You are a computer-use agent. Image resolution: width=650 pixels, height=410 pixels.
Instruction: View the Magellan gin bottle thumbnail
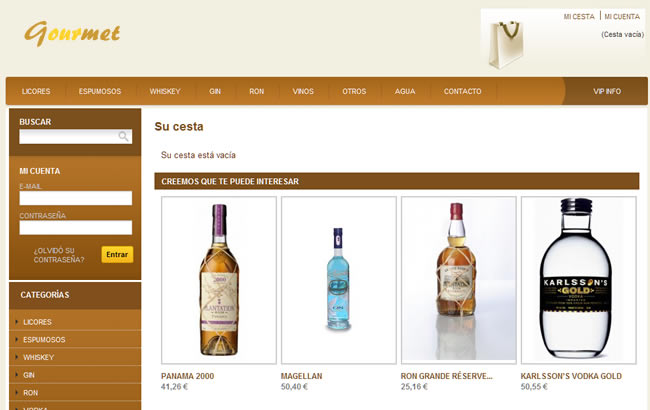[x=339, y=280]
